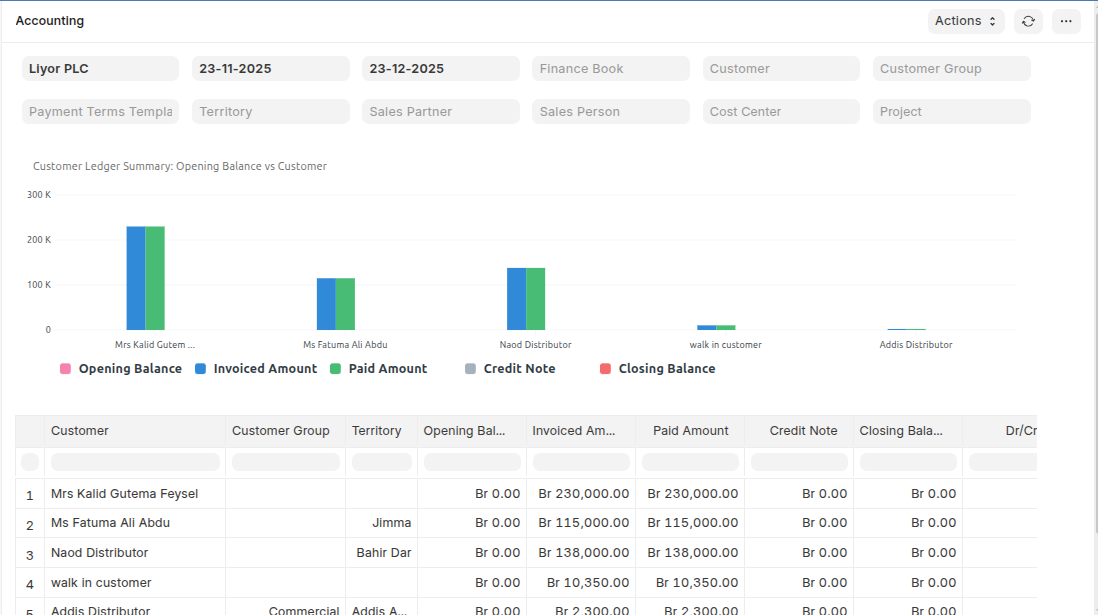The width and height of the screenshot is (1098, 615).
Task: Click the Sales Person filter field
Action: pos(610,112)
